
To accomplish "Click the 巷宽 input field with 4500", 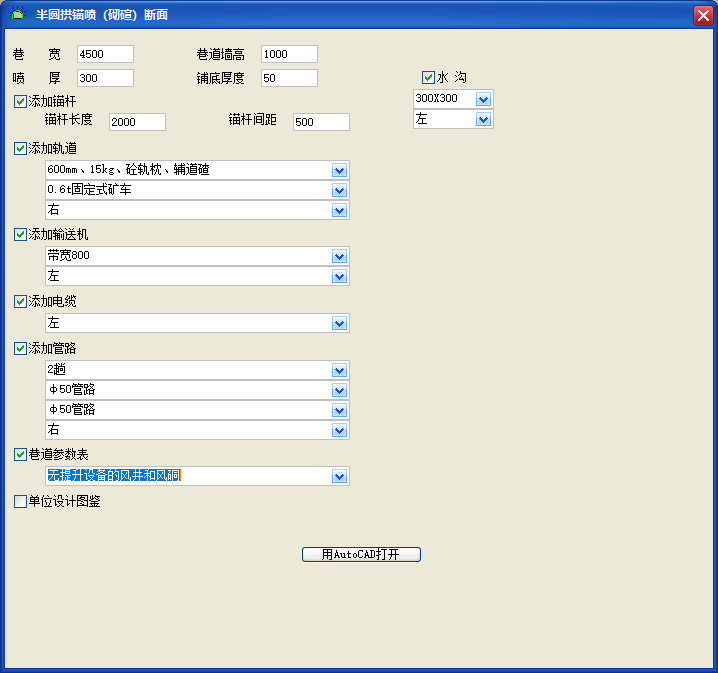I will (x=104, y=54).
